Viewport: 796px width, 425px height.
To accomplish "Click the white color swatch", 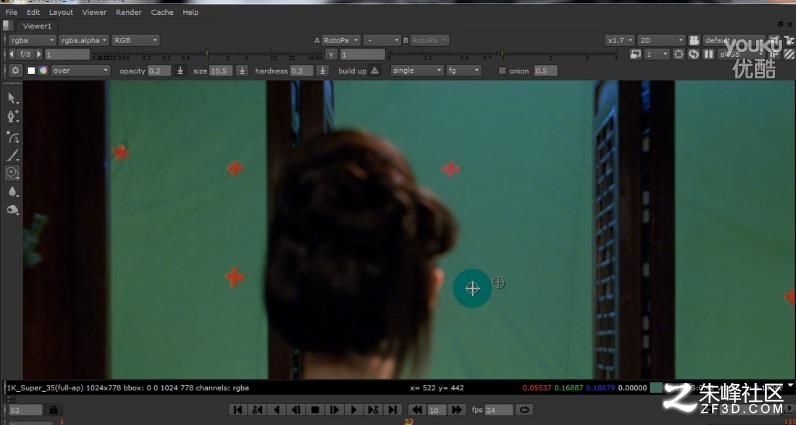I will point(31,71).
